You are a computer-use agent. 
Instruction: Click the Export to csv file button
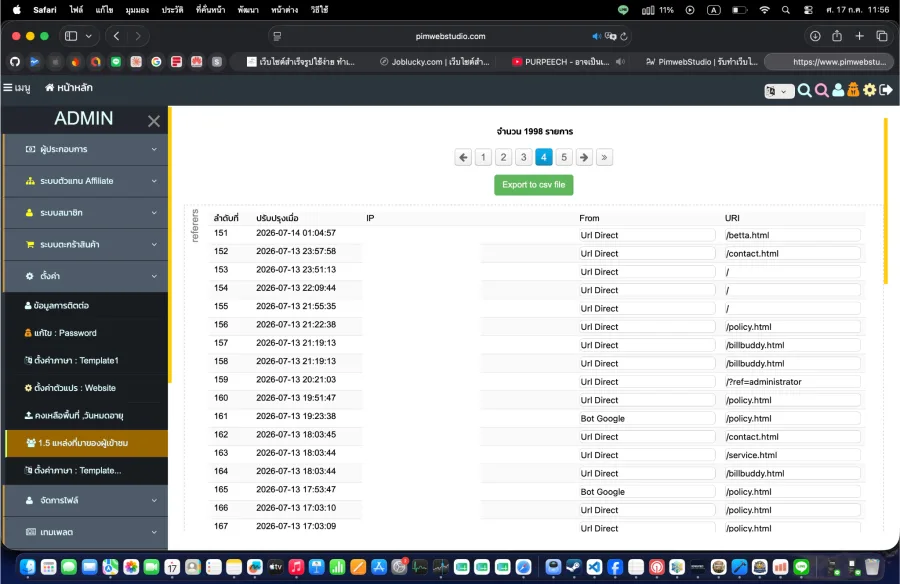[534, 185]
